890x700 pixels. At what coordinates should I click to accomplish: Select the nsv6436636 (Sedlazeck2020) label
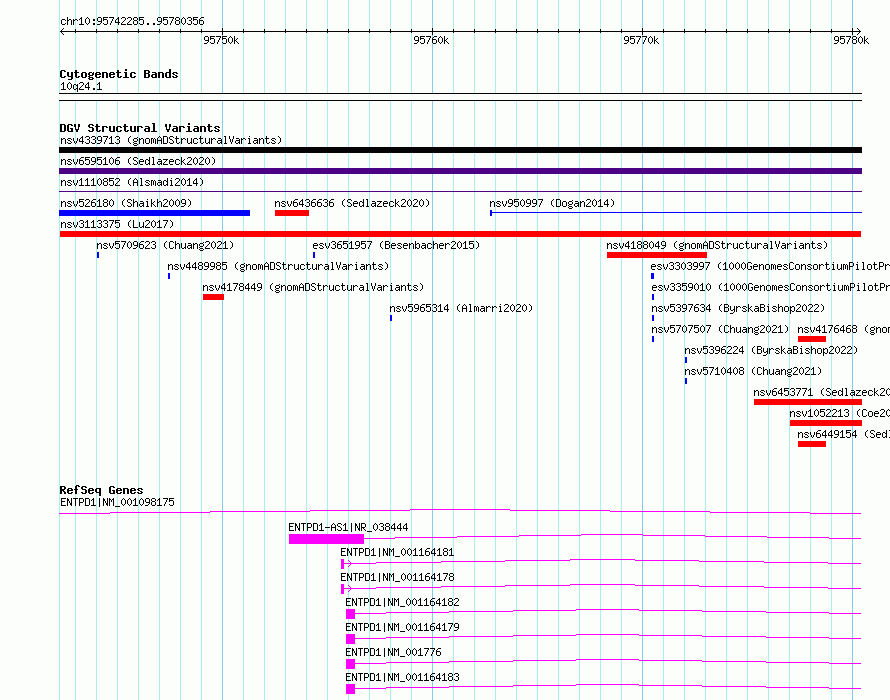(x=352, y=203)
